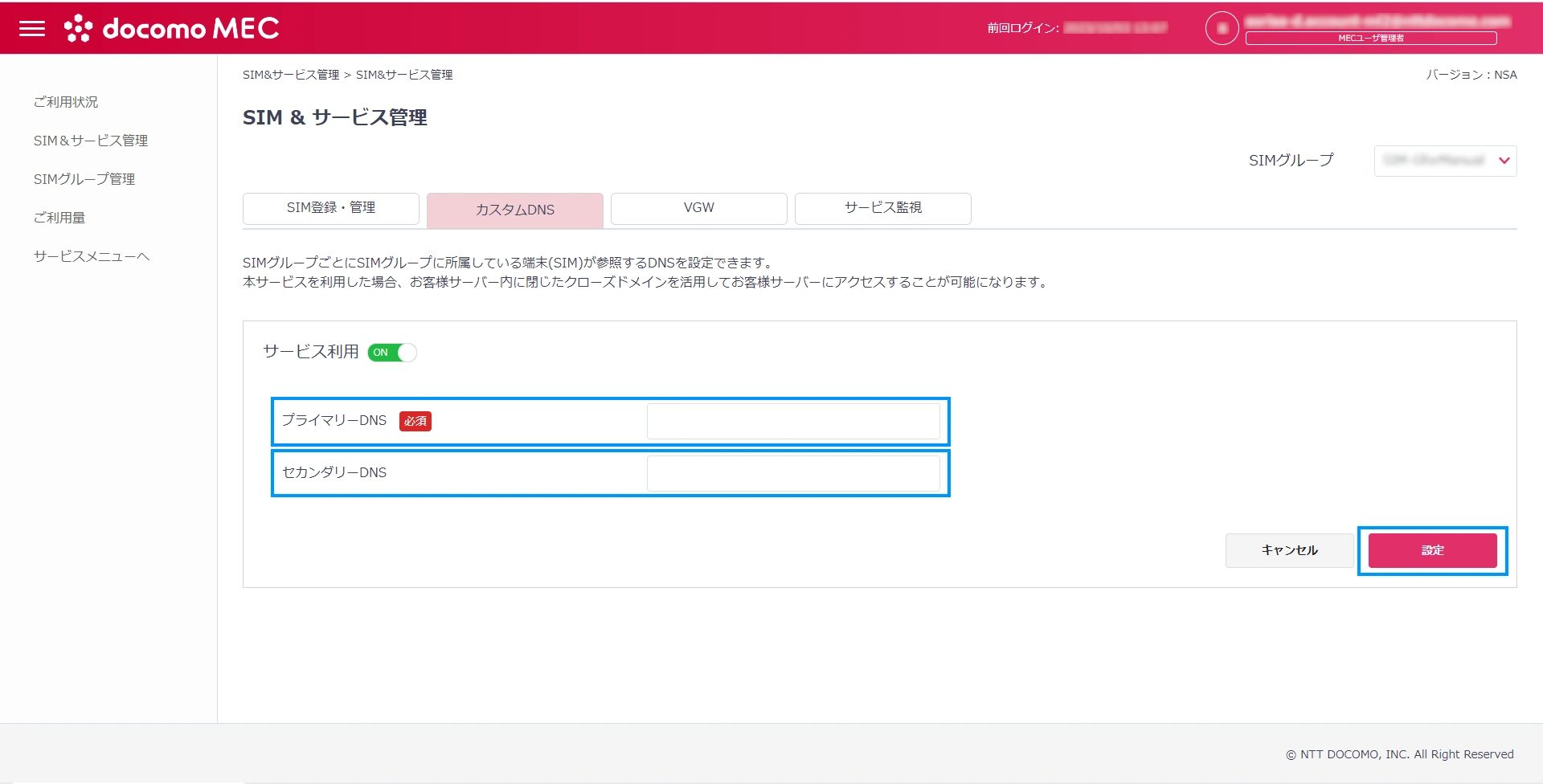Open the hamburger navigation menu

32,28
